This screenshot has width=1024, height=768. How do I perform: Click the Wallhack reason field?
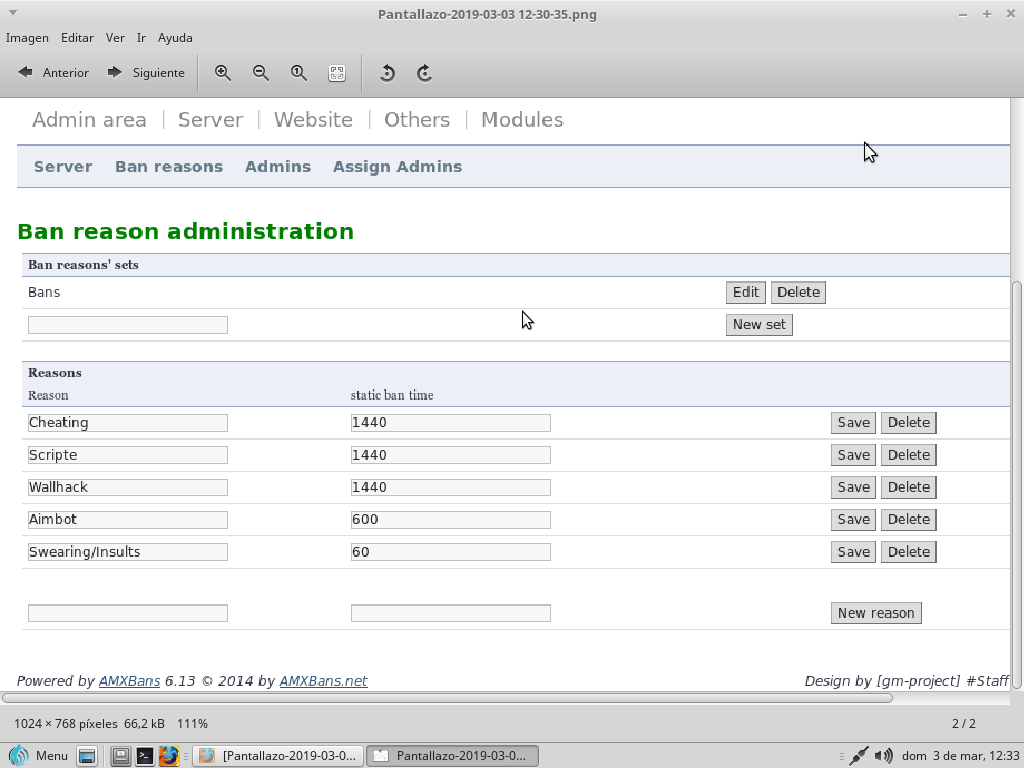(128, 487)
